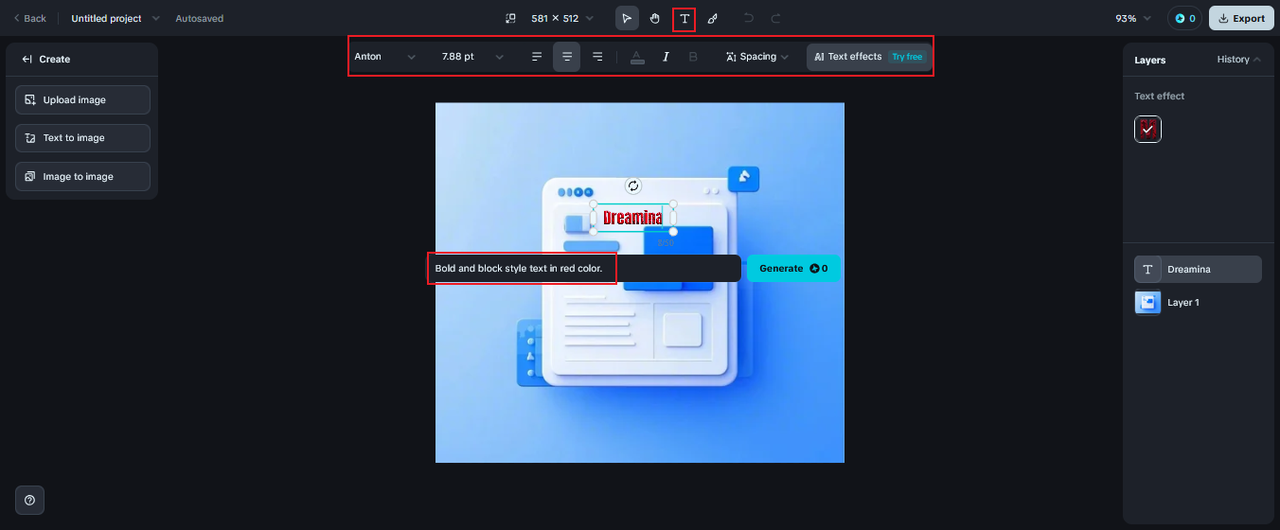Click the Upload image icon

point(31,100)
